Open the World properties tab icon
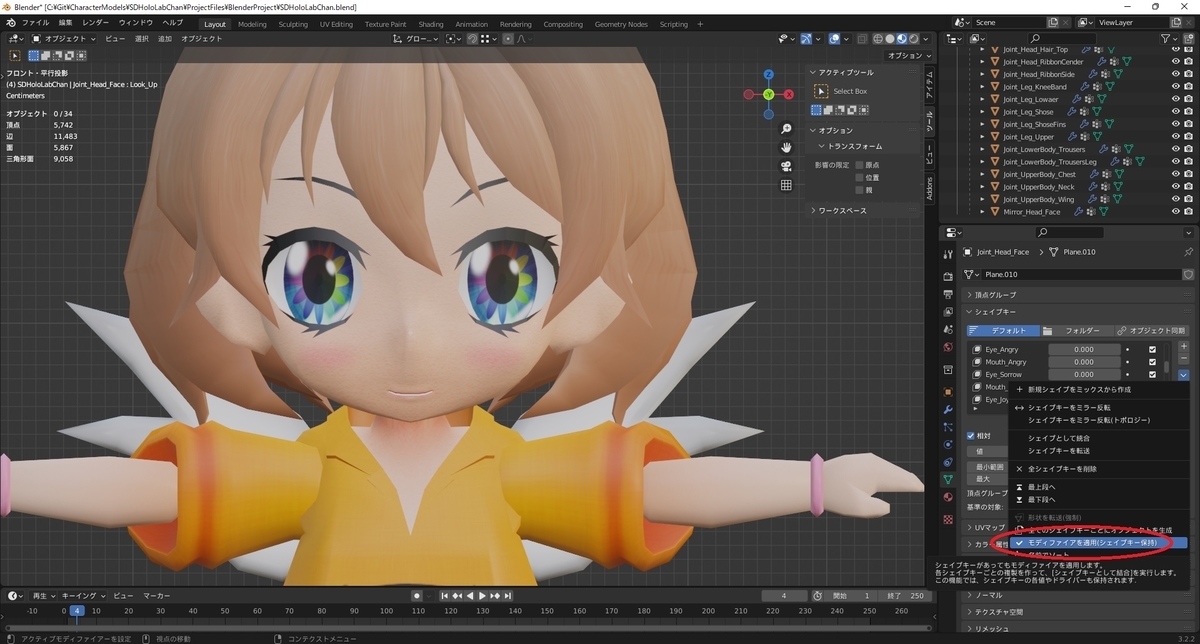 (x=948, y=347)
